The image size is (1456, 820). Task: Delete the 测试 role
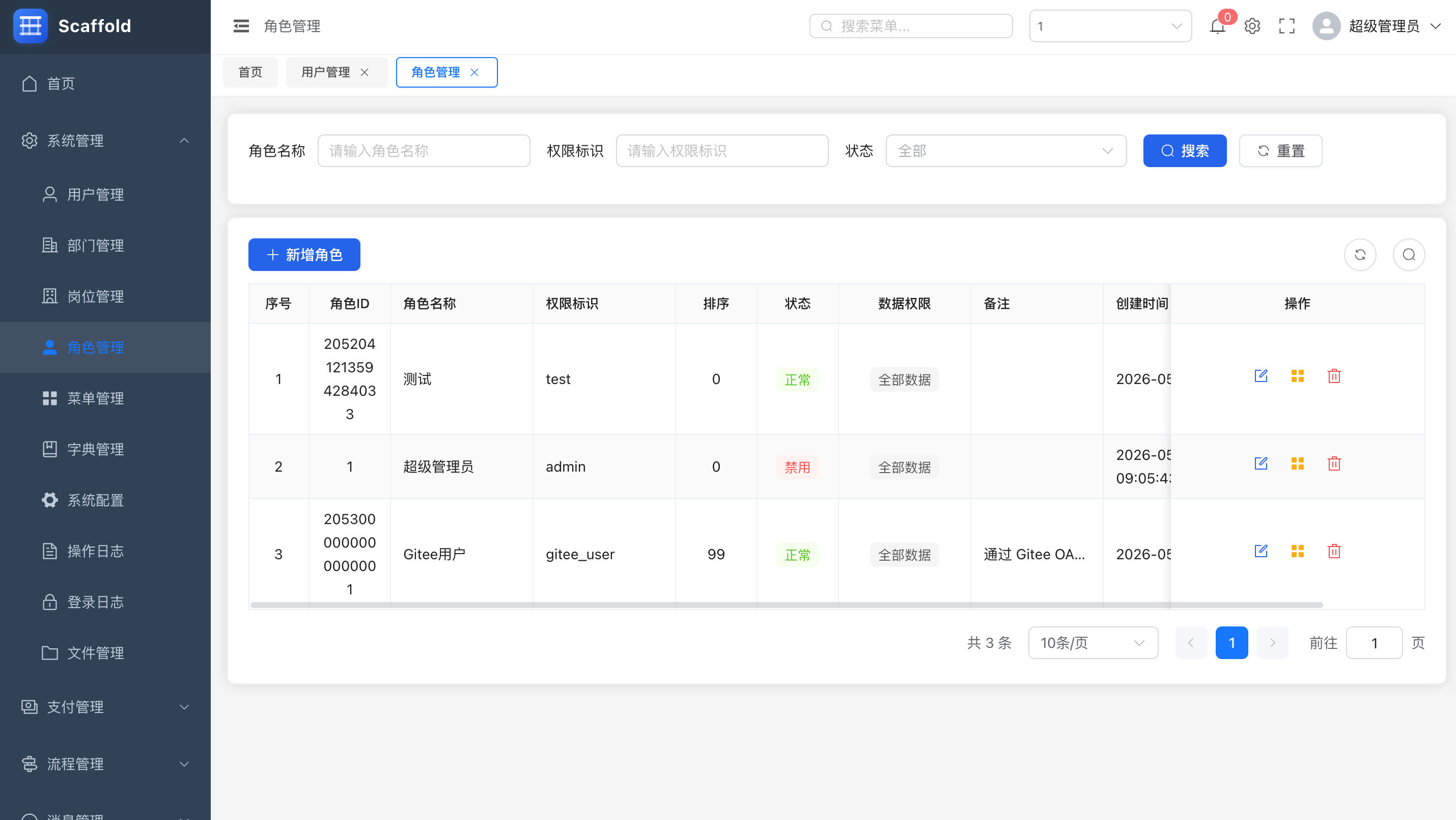click(1334, 376)
